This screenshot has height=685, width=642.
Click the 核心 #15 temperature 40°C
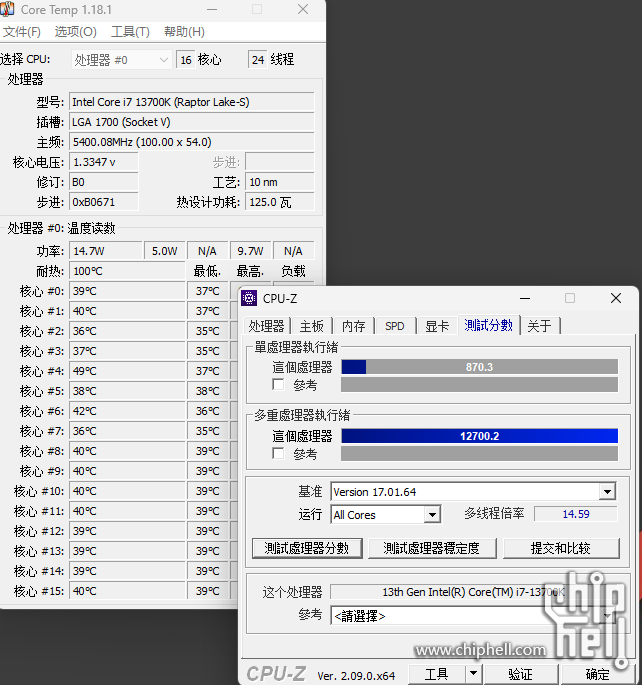point(127,592)
